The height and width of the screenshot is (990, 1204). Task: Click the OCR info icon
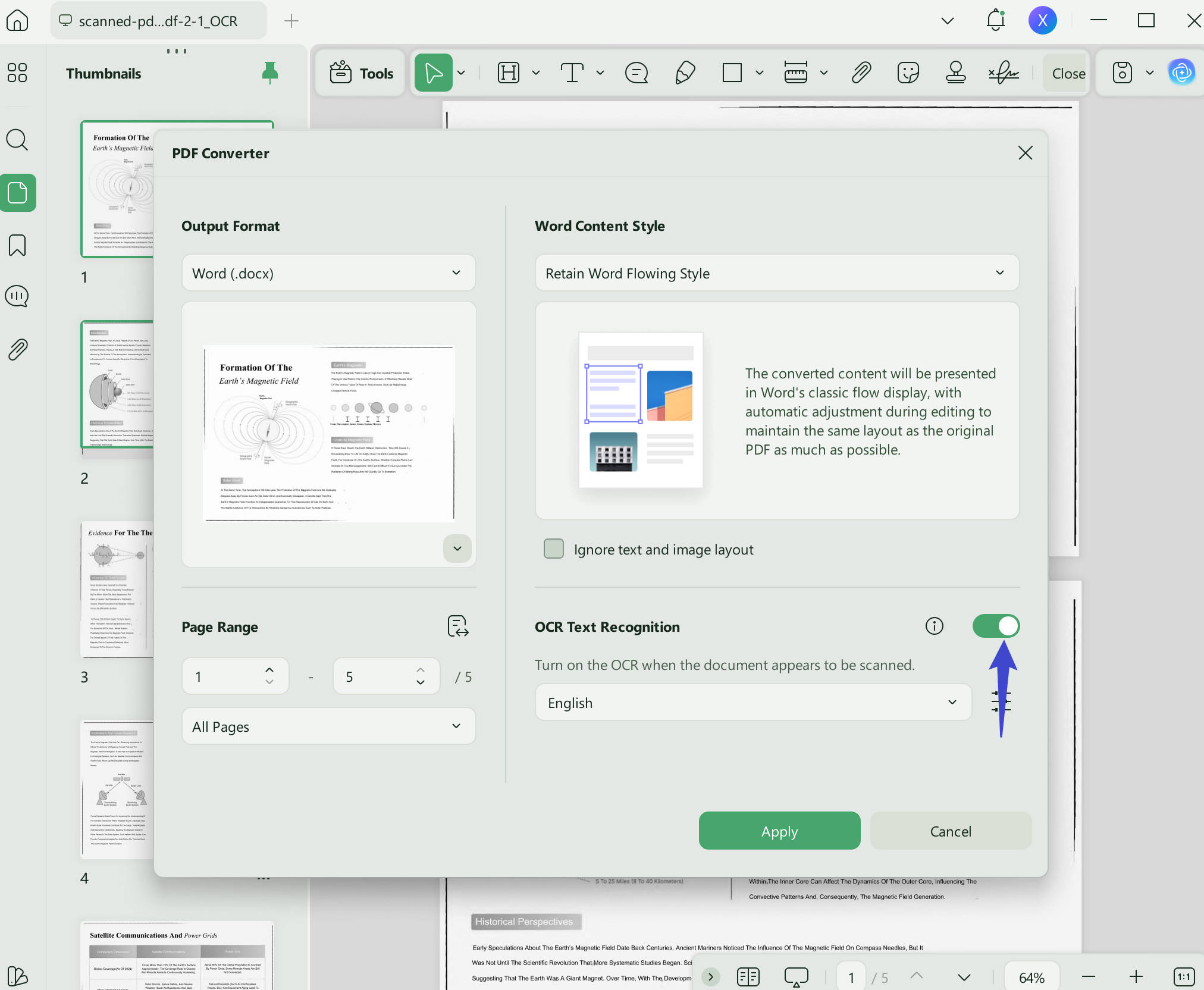[934, 626]
